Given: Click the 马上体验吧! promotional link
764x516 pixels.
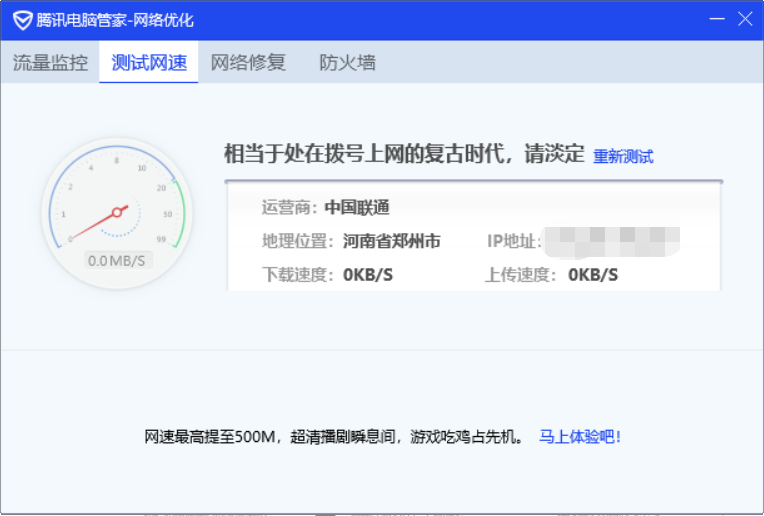Looking at the screenshot, I should click(580, 437).
